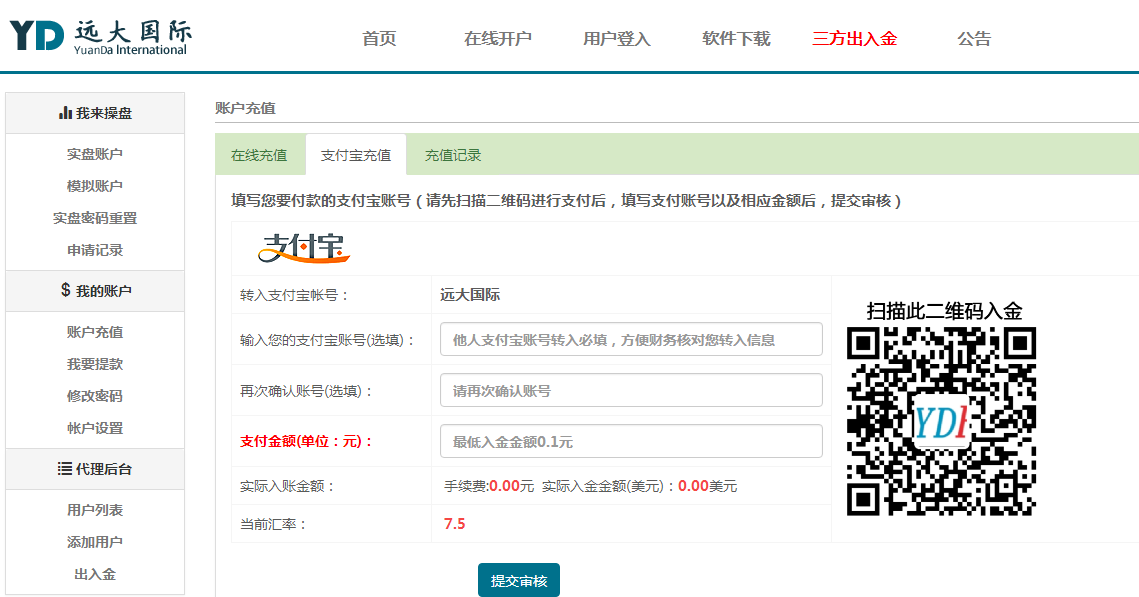Click the YD YuanDa International logo
Screen dimensions: 1139x597
click(x=100, y=36)
